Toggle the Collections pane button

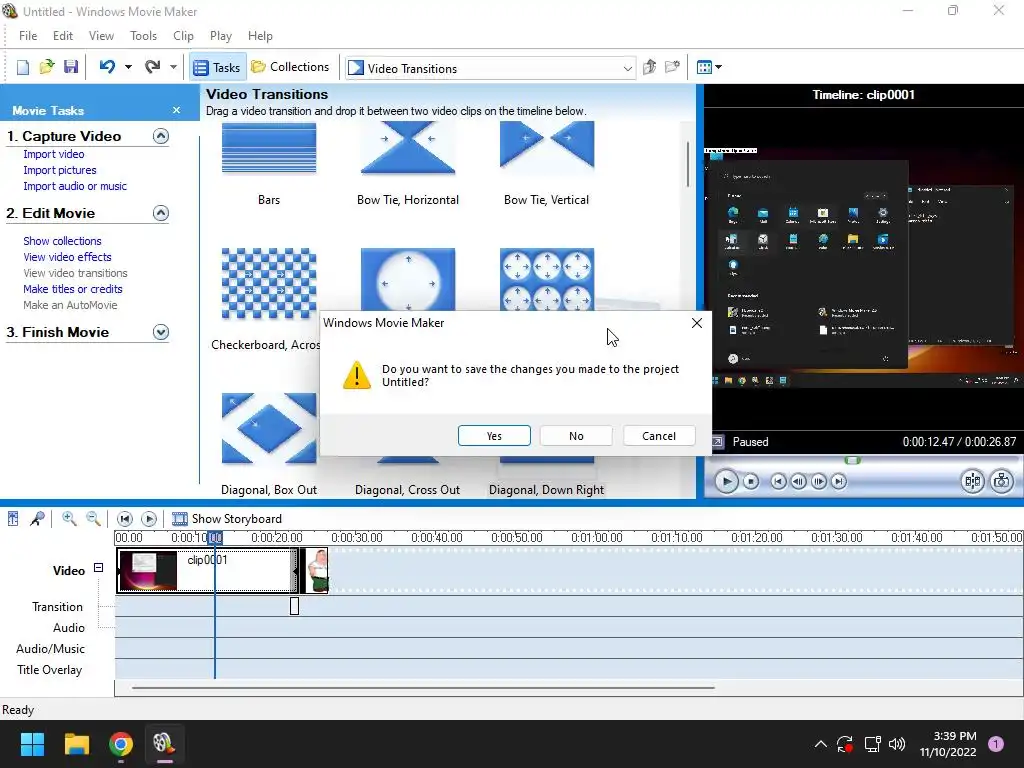click(290, 67)
